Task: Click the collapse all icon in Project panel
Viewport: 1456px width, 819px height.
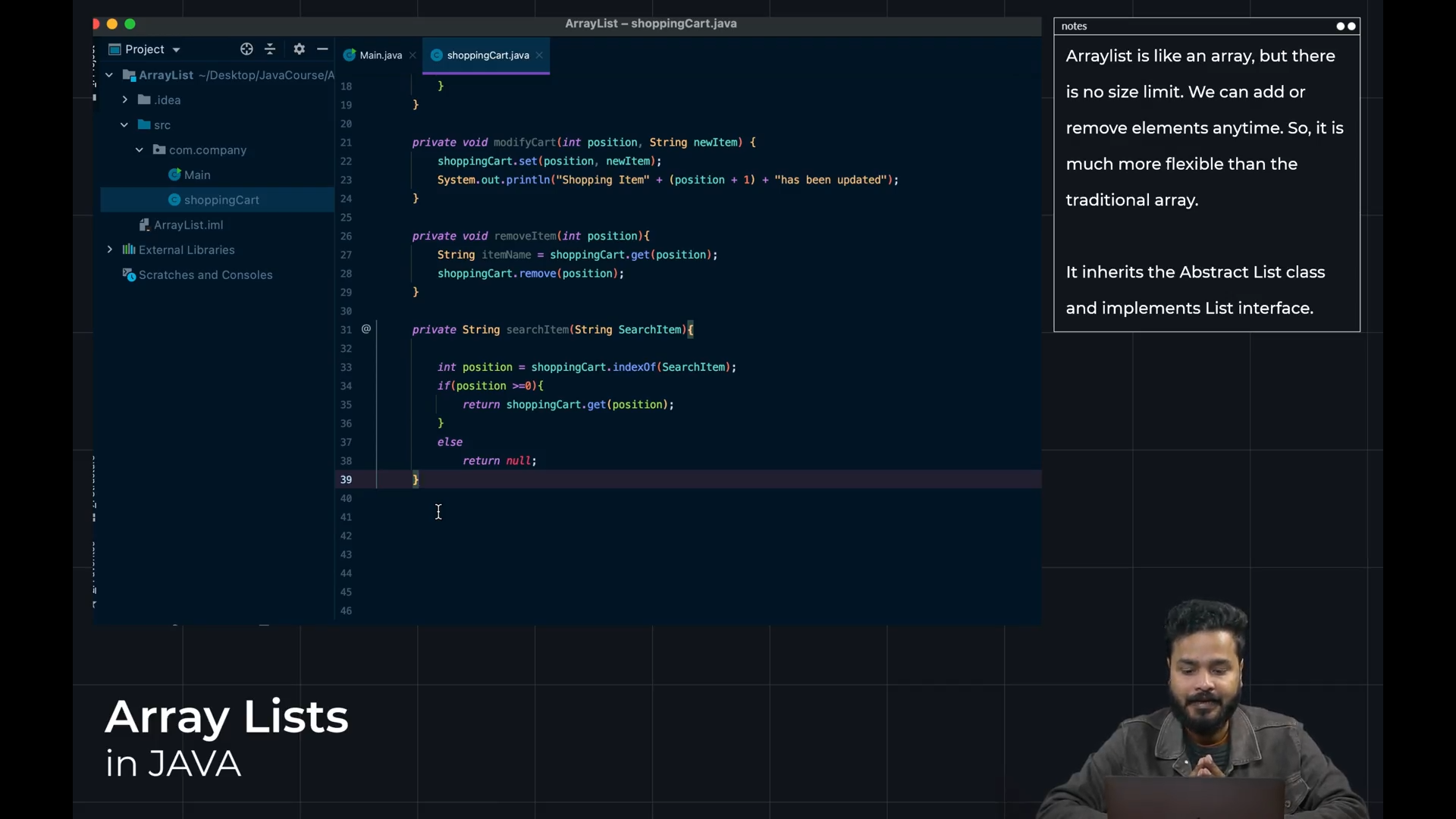Action: [x=270, y=49]
